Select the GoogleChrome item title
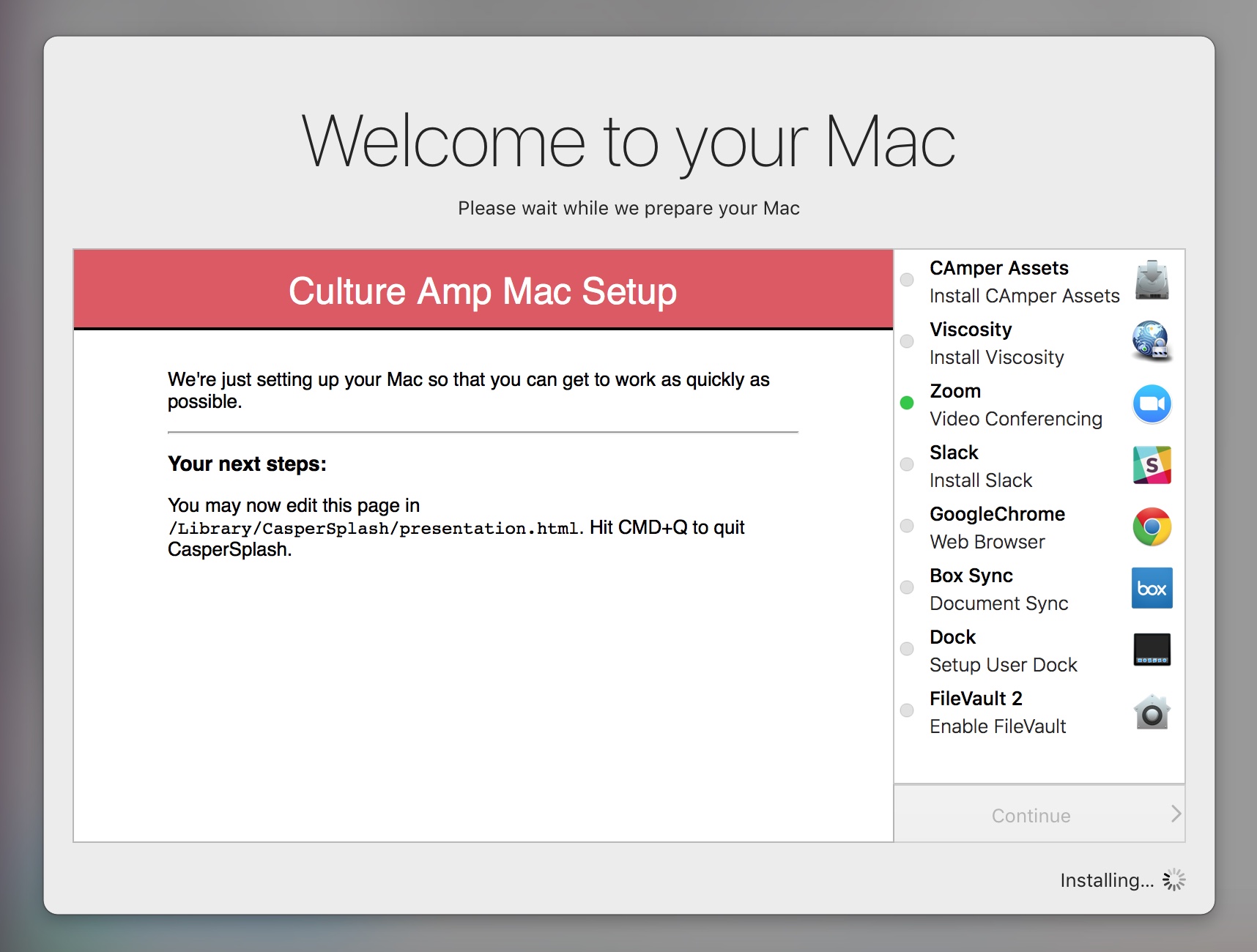 coord(997,514)
